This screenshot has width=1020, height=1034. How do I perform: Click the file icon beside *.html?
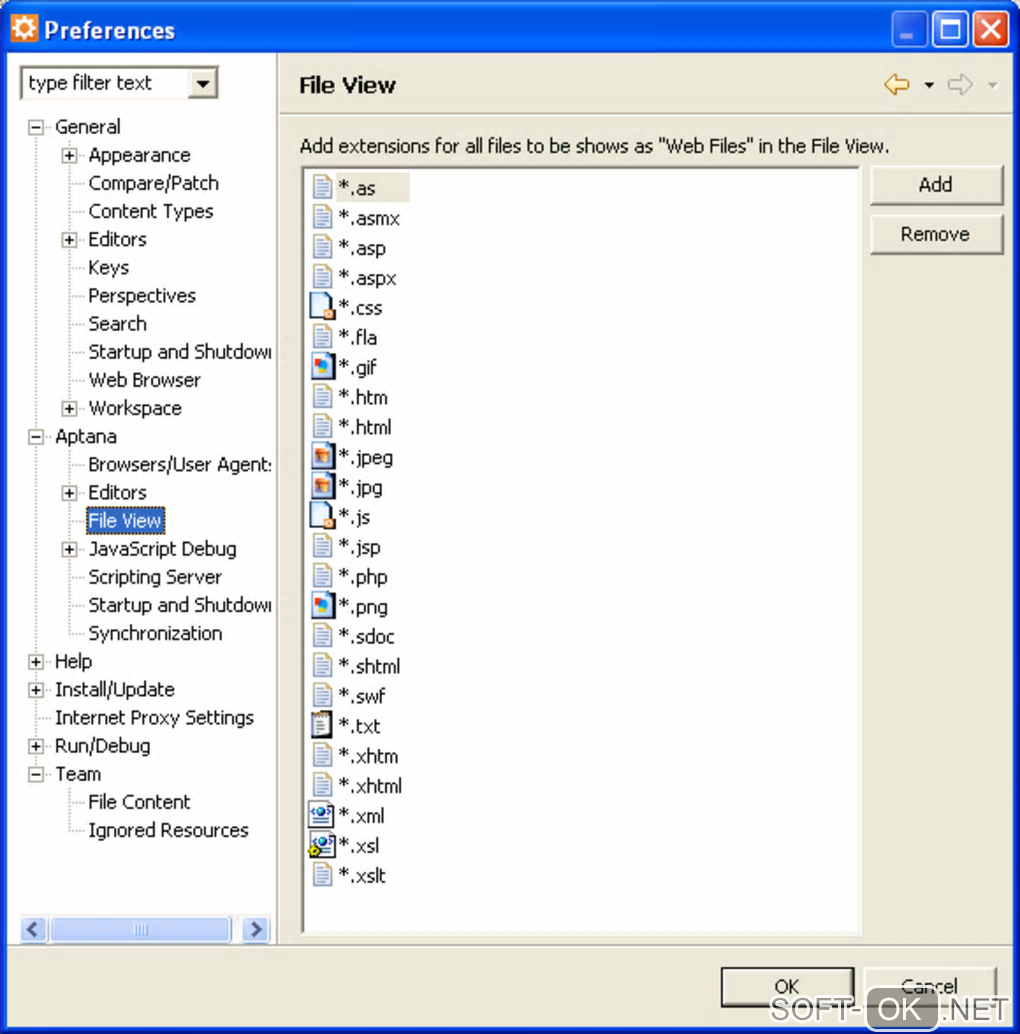click(322, 426)
